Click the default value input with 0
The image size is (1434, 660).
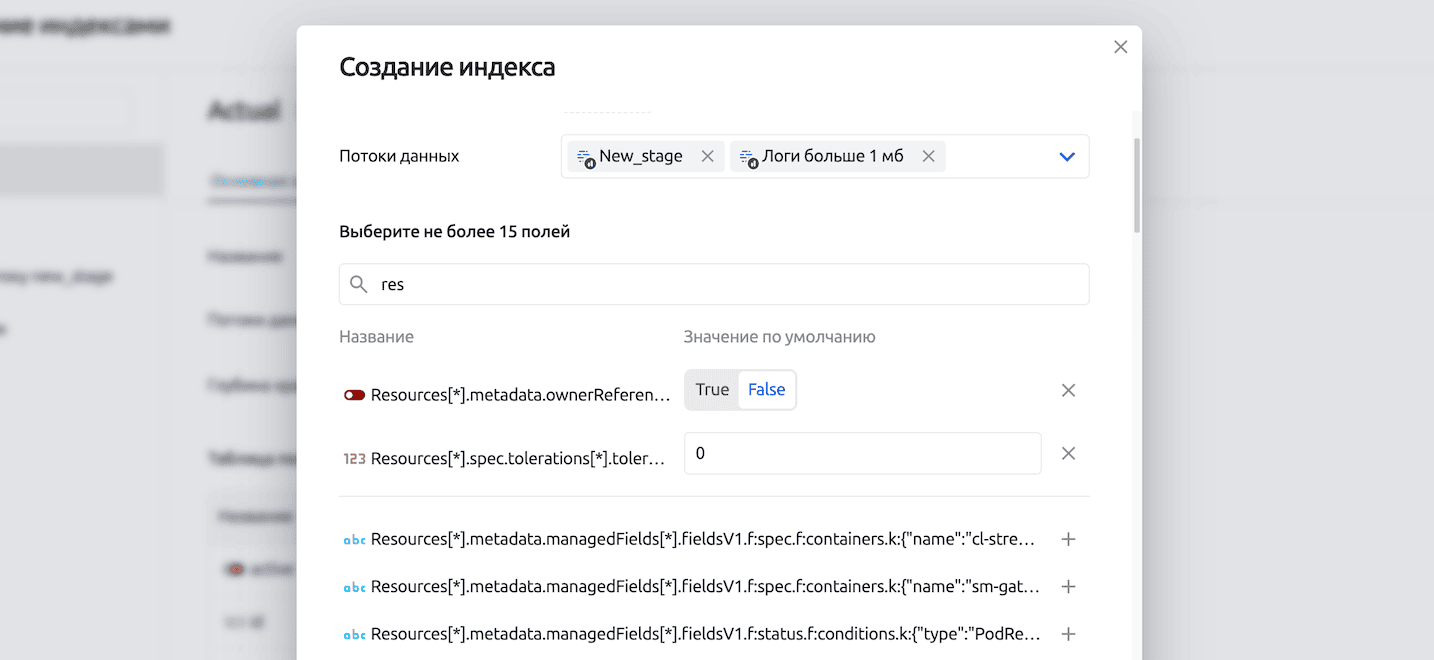pos(862,454)
